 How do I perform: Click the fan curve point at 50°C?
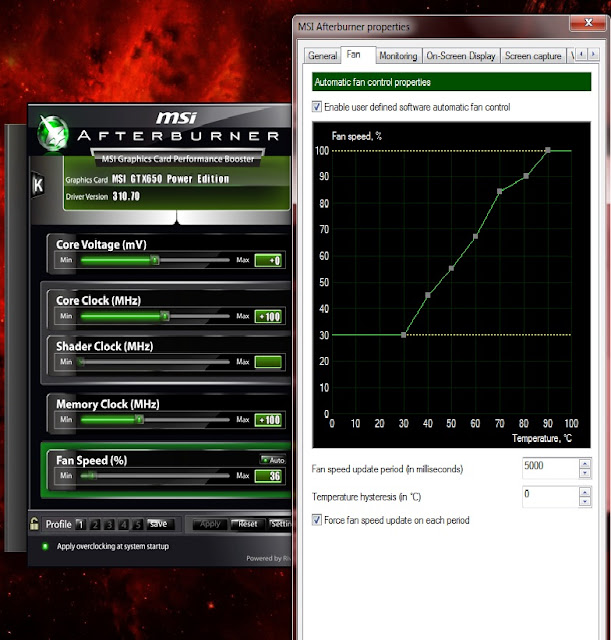[451, 269]
